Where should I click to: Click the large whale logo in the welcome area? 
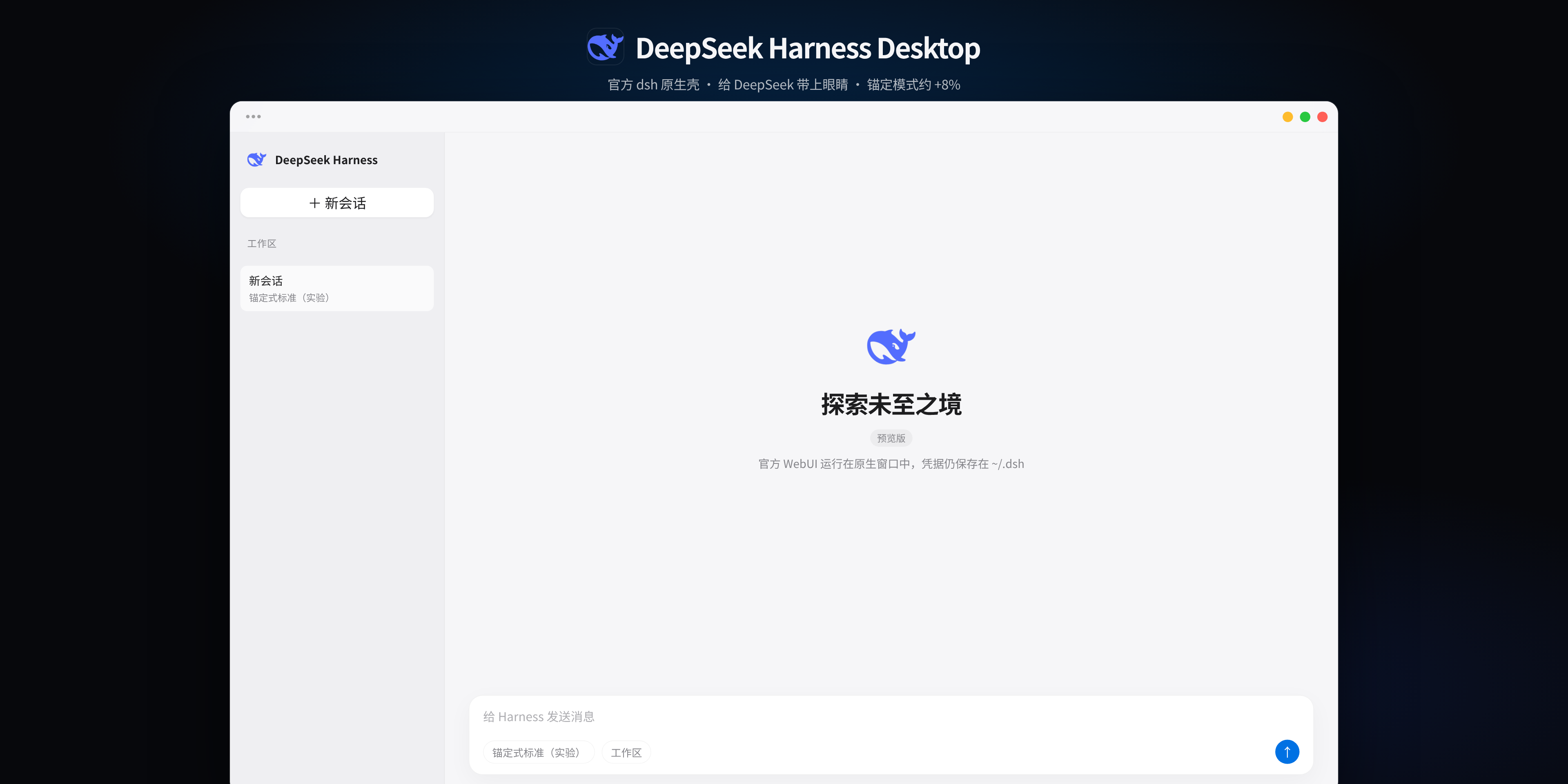pos(891,346)
